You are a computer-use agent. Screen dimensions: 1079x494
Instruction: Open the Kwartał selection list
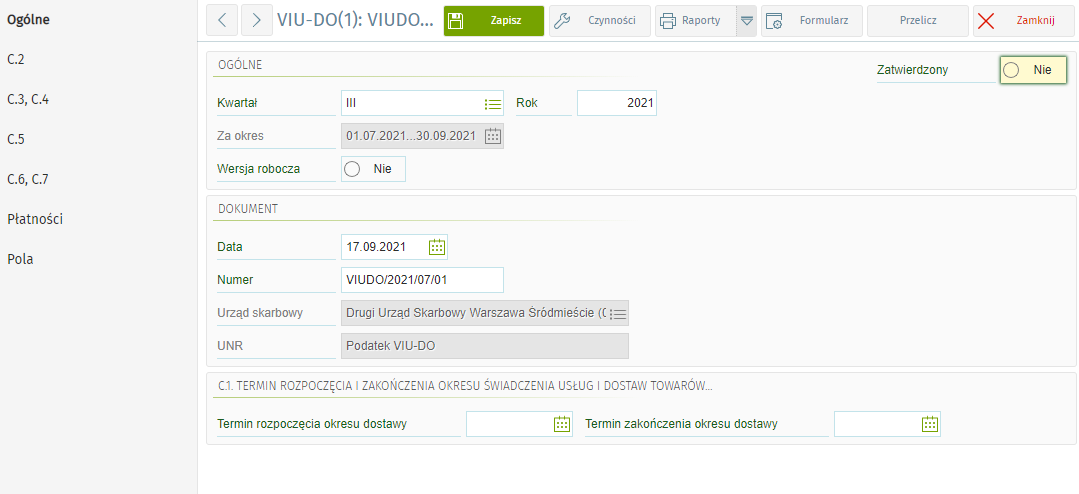492,103
